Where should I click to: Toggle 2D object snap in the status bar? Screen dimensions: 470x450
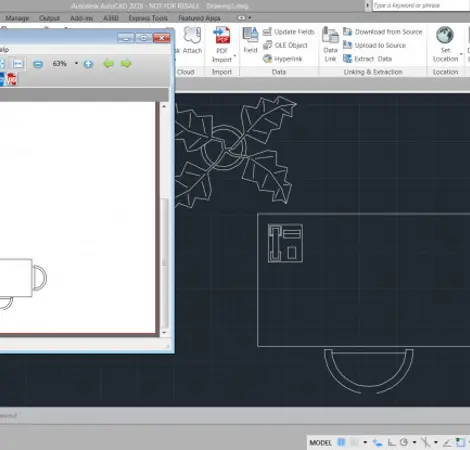pyautogui.click(x=460, y=442)
